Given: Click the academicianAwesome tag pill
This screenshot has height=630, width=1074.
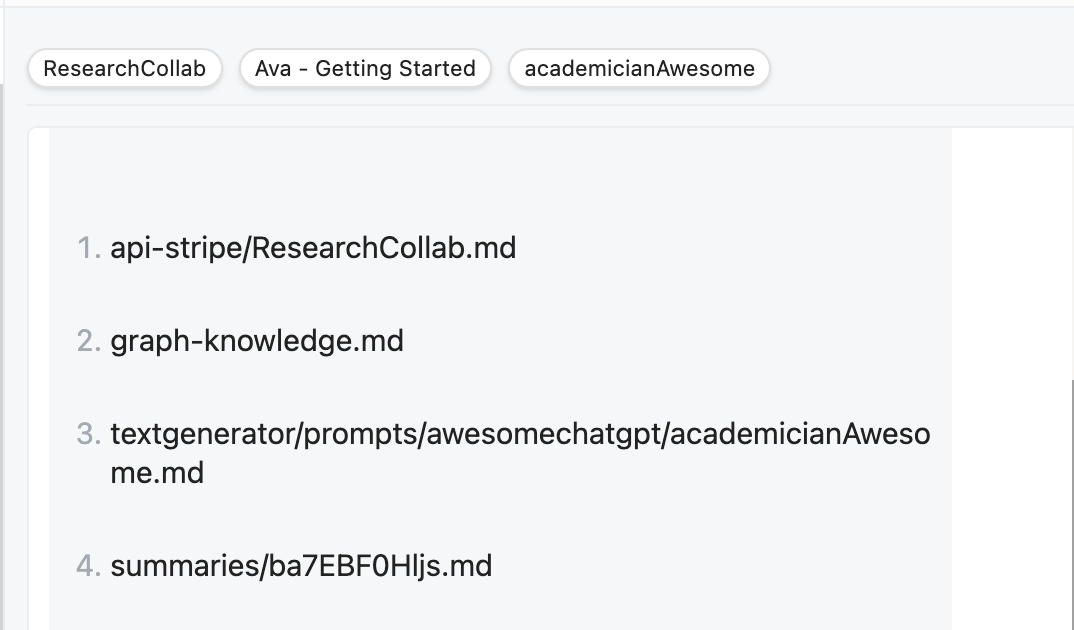Looking at the screenshot, I should coord(638,68).
